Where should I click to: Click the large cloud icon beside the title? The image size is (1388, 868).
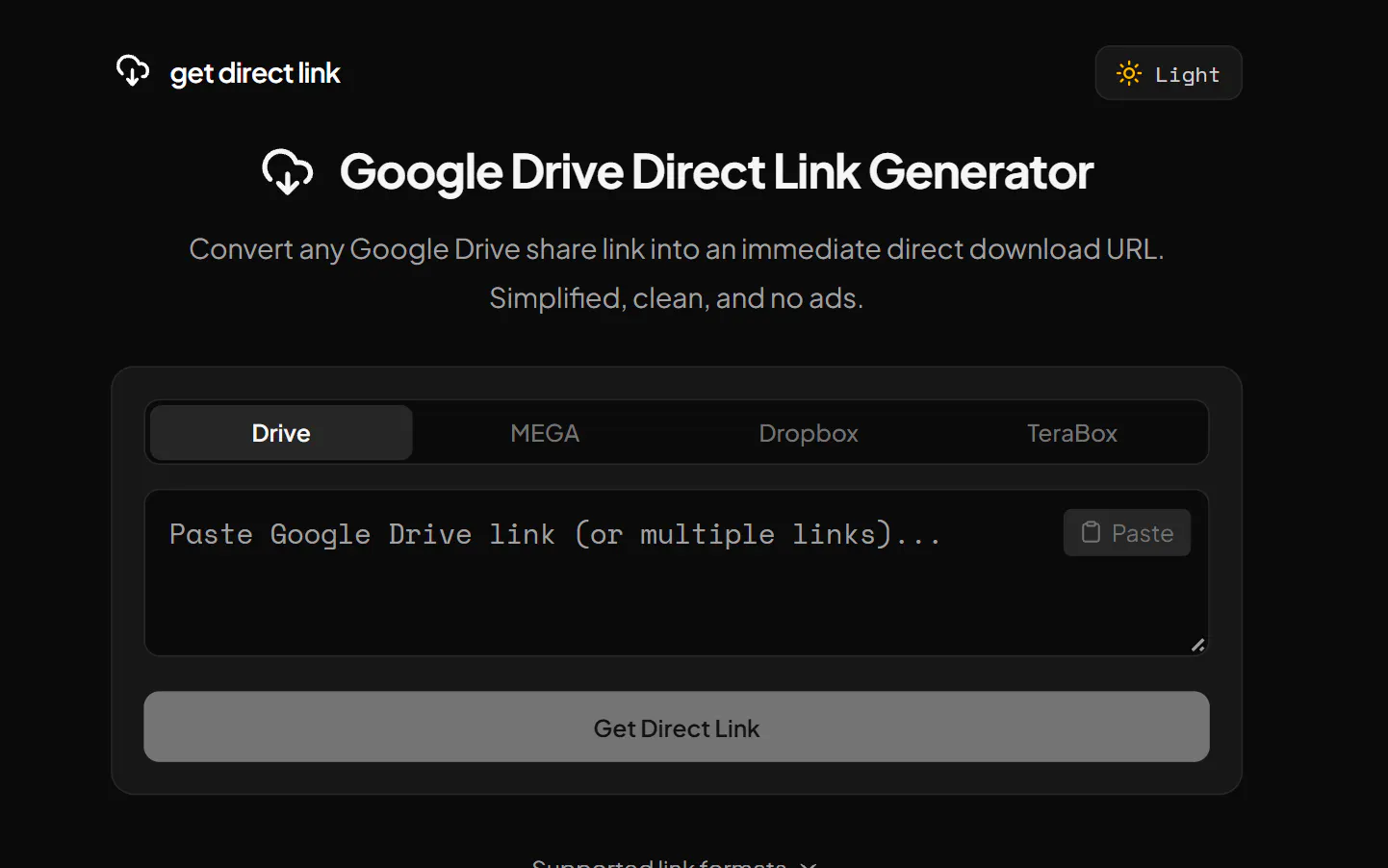point(288,172)
